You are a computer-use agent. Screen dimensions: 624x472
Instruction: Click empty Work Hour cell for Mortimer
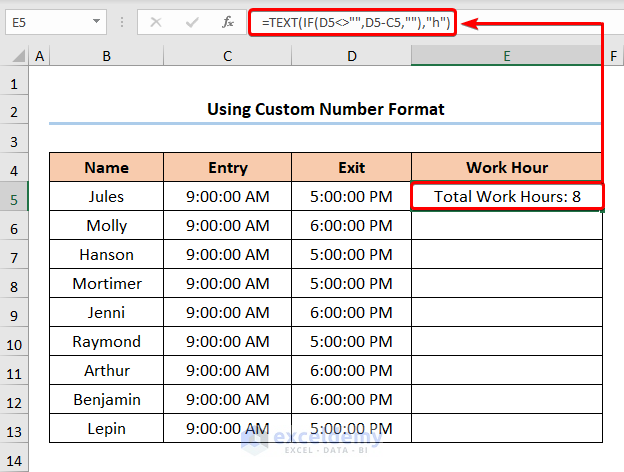pyautogui.click(x=507, y=283)
